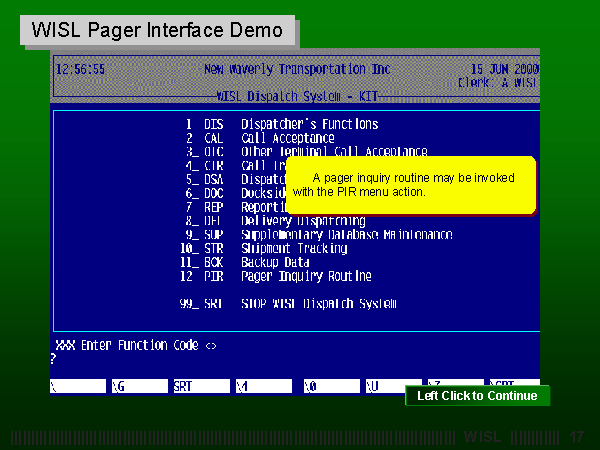The height and width of the screenshot is (450, 600).
Task: Select 99 SRT Stop WISL Dispatch System
Action: coord(288,303)
